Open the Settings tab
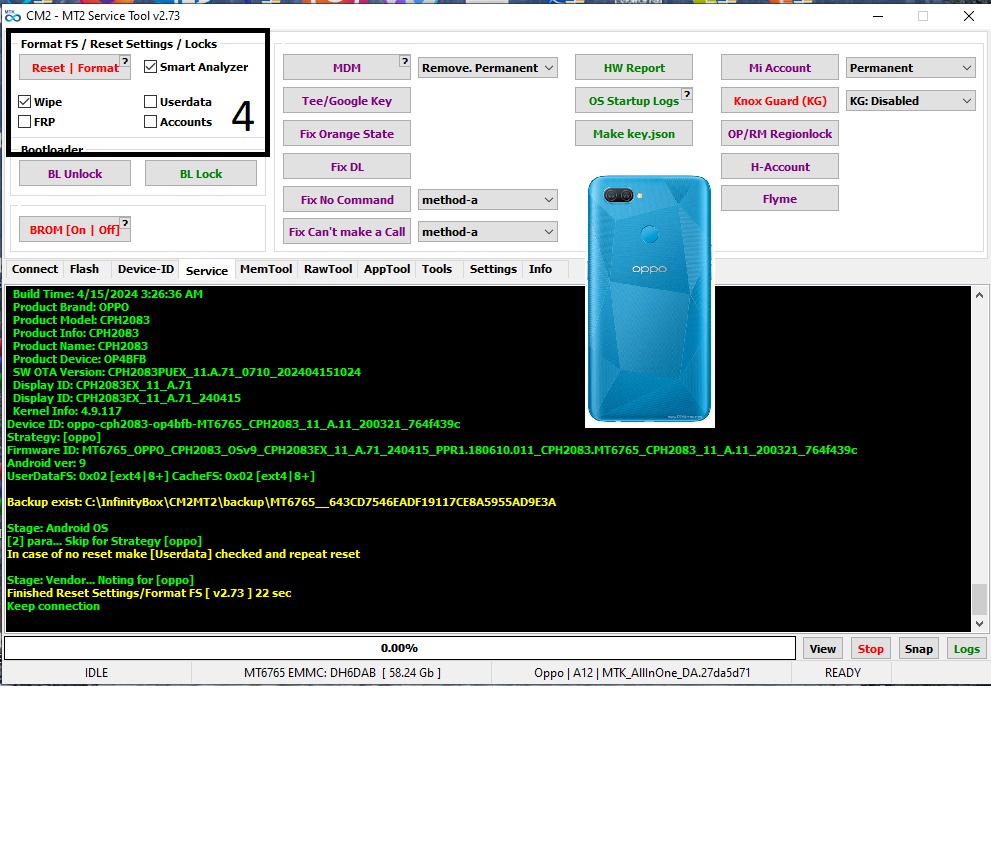 coord(493,269)
